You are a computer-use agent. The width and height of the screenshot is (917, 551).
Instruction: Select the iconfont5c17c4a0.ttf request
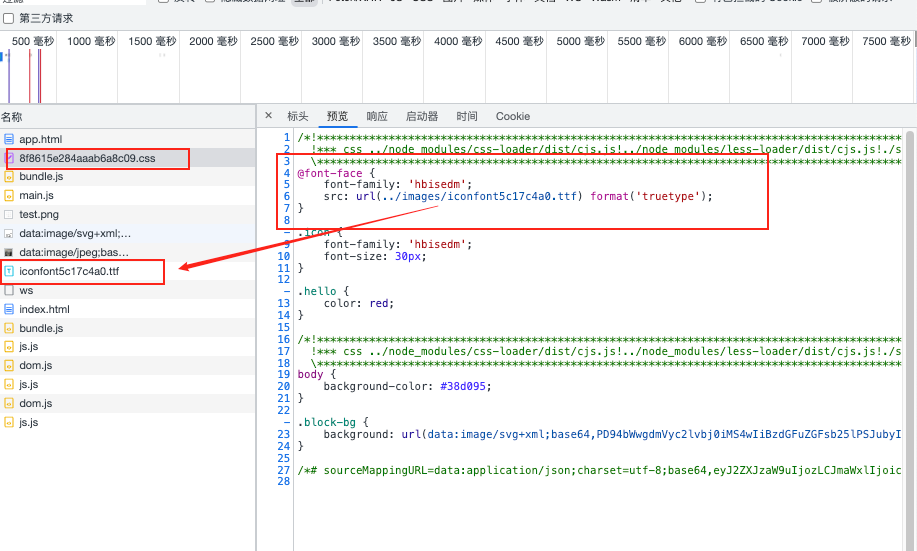coord(127,271)
